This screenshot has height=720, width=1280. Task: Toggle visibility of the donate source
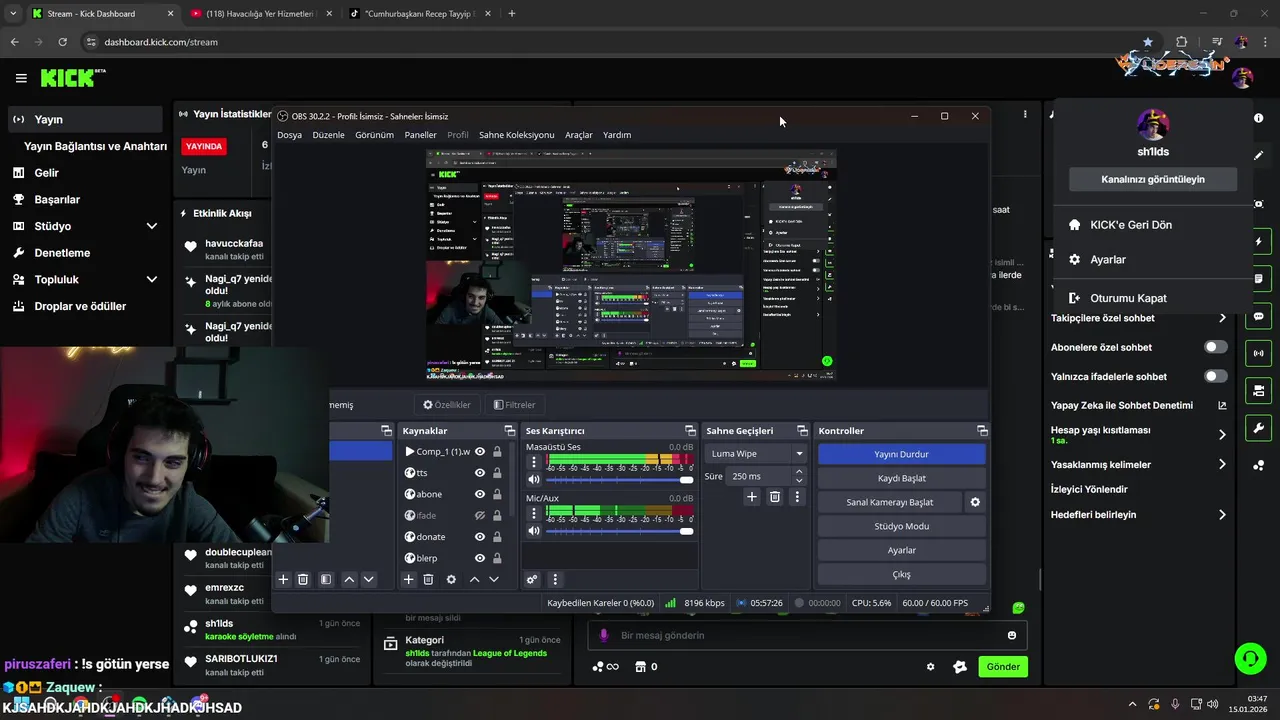(480, 537)
